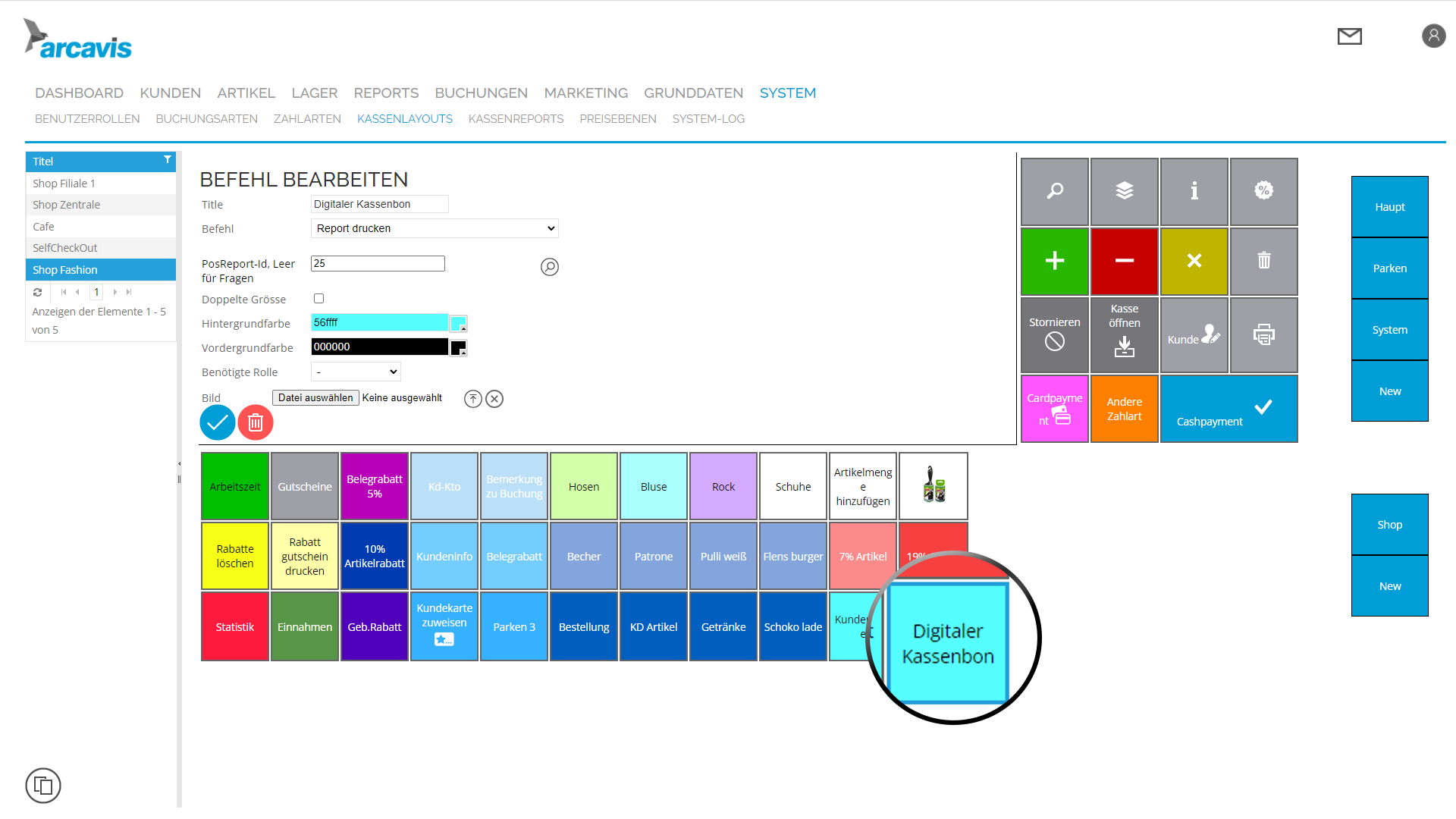The height and width of the screenshot is (819, 1456).
Task: Switch to the KASSENREPORTS submenu
Action: point(516,119)
